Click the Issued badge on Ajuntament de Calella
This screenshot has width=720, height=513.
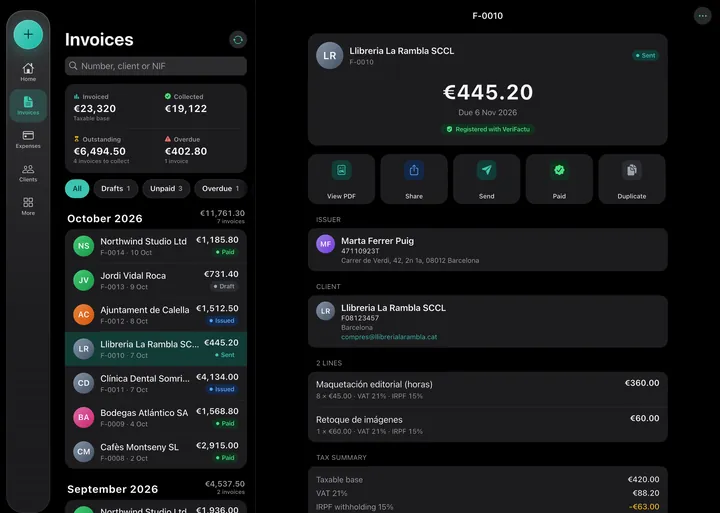pyautogui.click(x=222, y=321)
